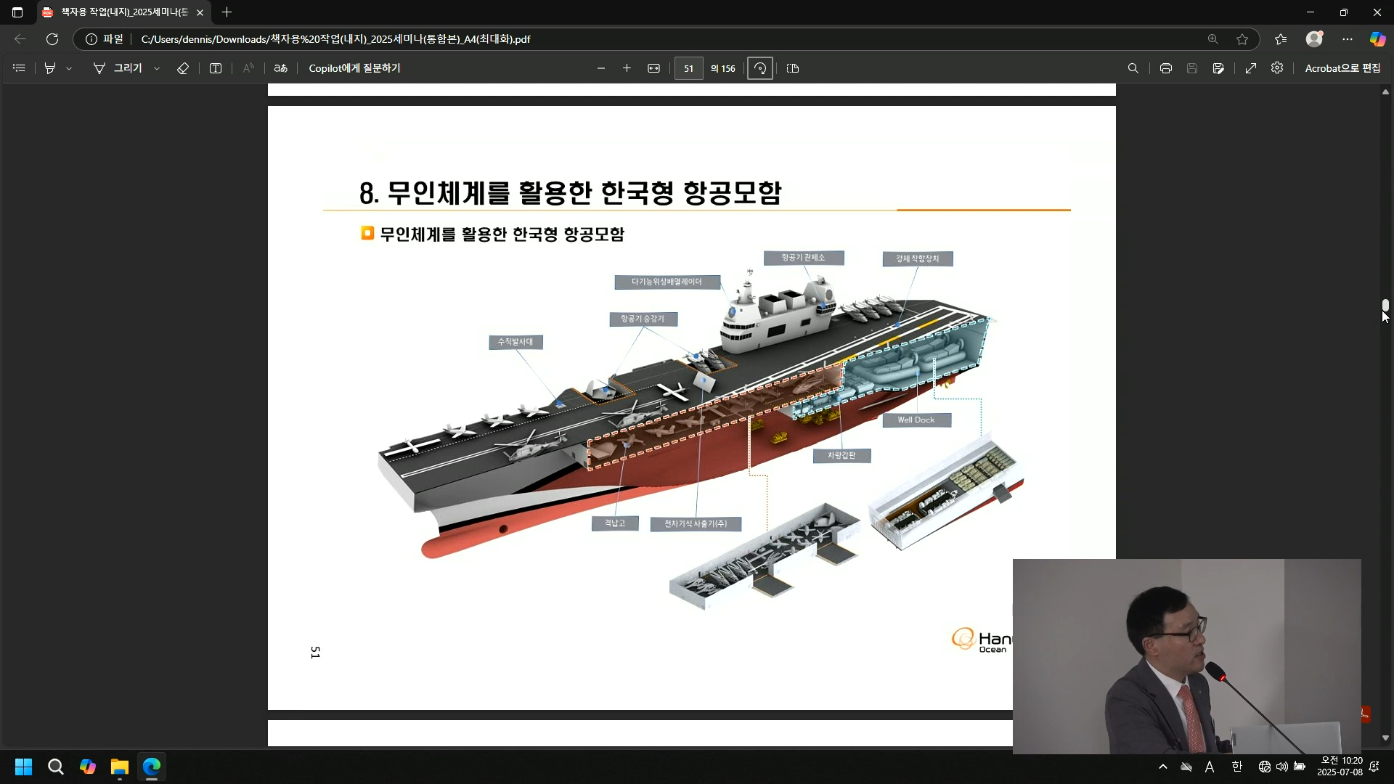
Task: Choose the add text box tool
Action: pos(215,68)
